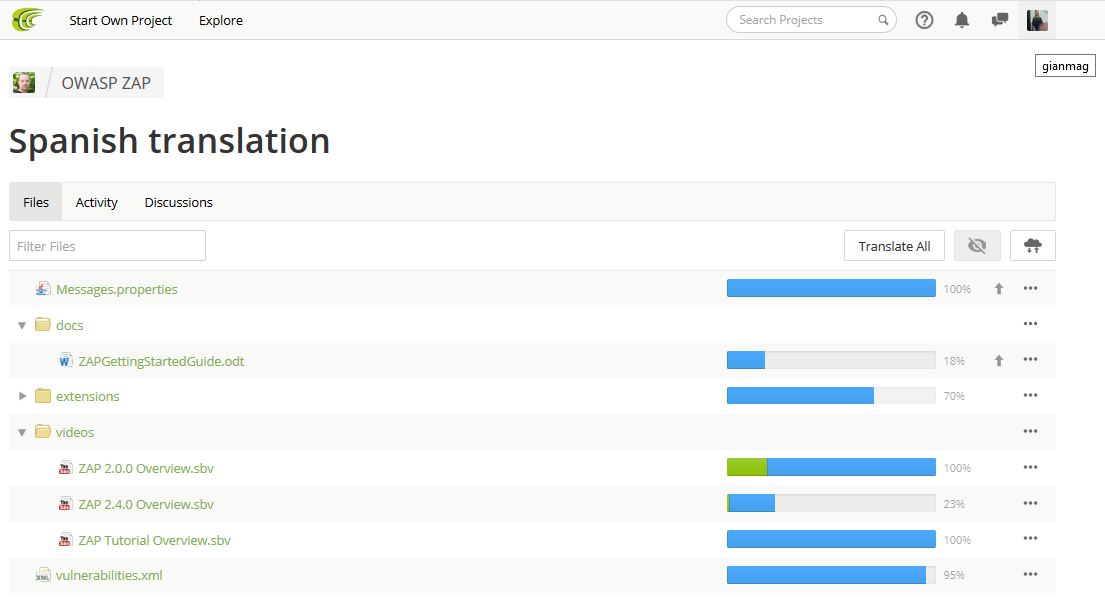Click ZAP 2.4.0 Overview video file icon
This screenshot has width=1105, height=610.
pos(66,504)
